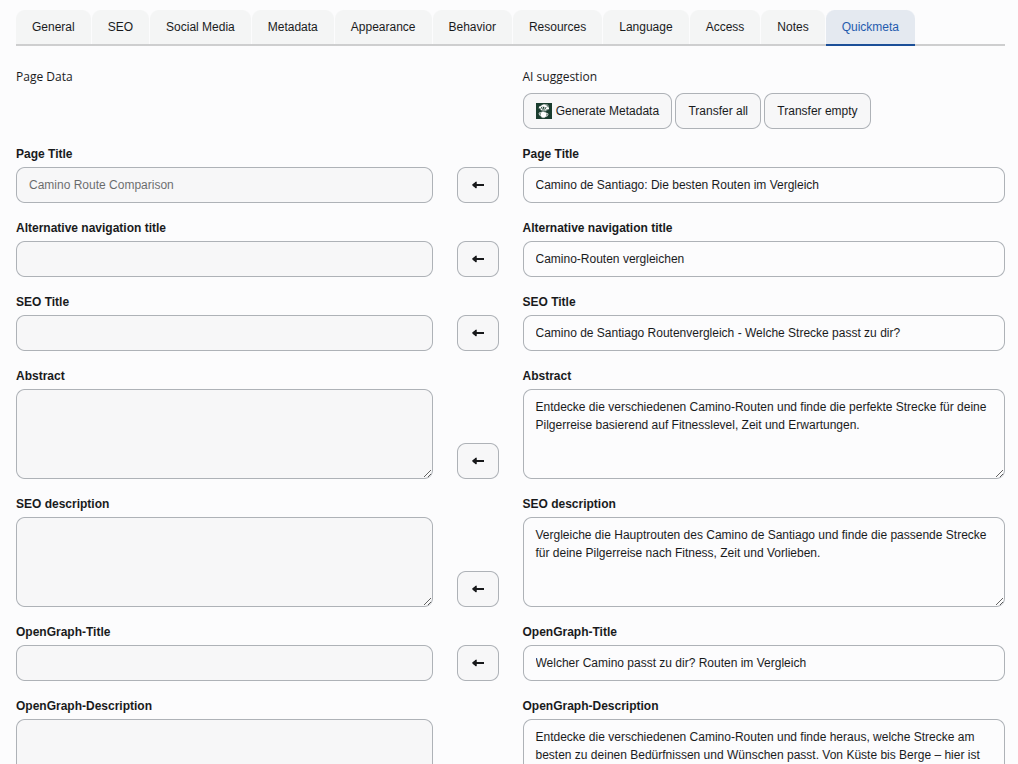The width and height of the screenshot is (1018, 764).
Task: Select the Access tab
Action: click(x=725, y=27)
